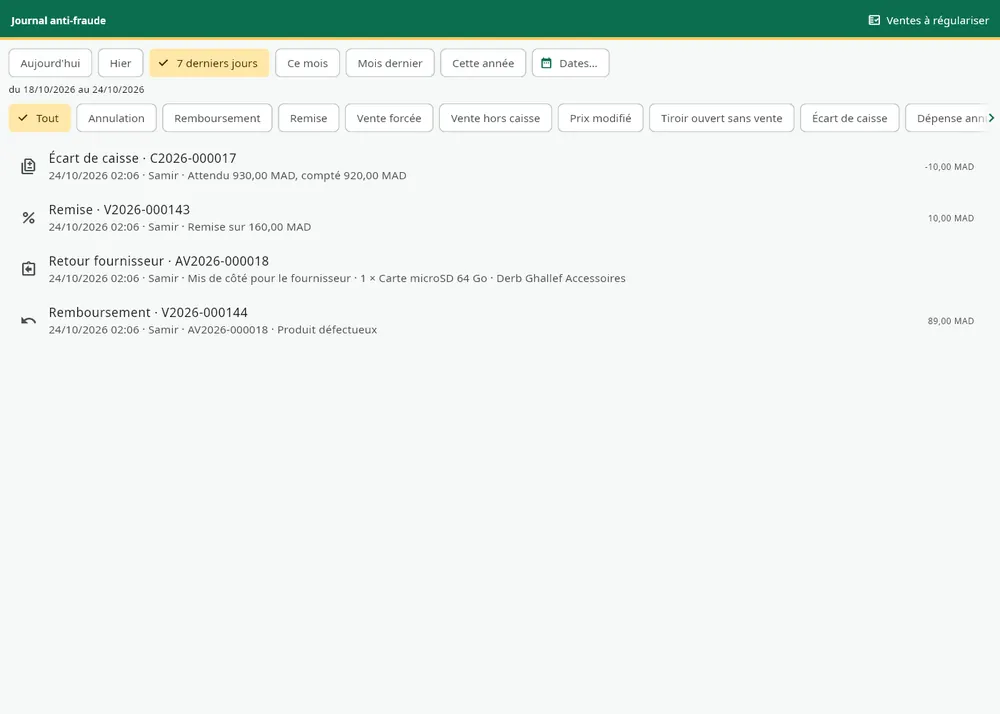Select Mois dernier period chip
This screenshot has height=714, width=1000.
(x=390, y=63)
